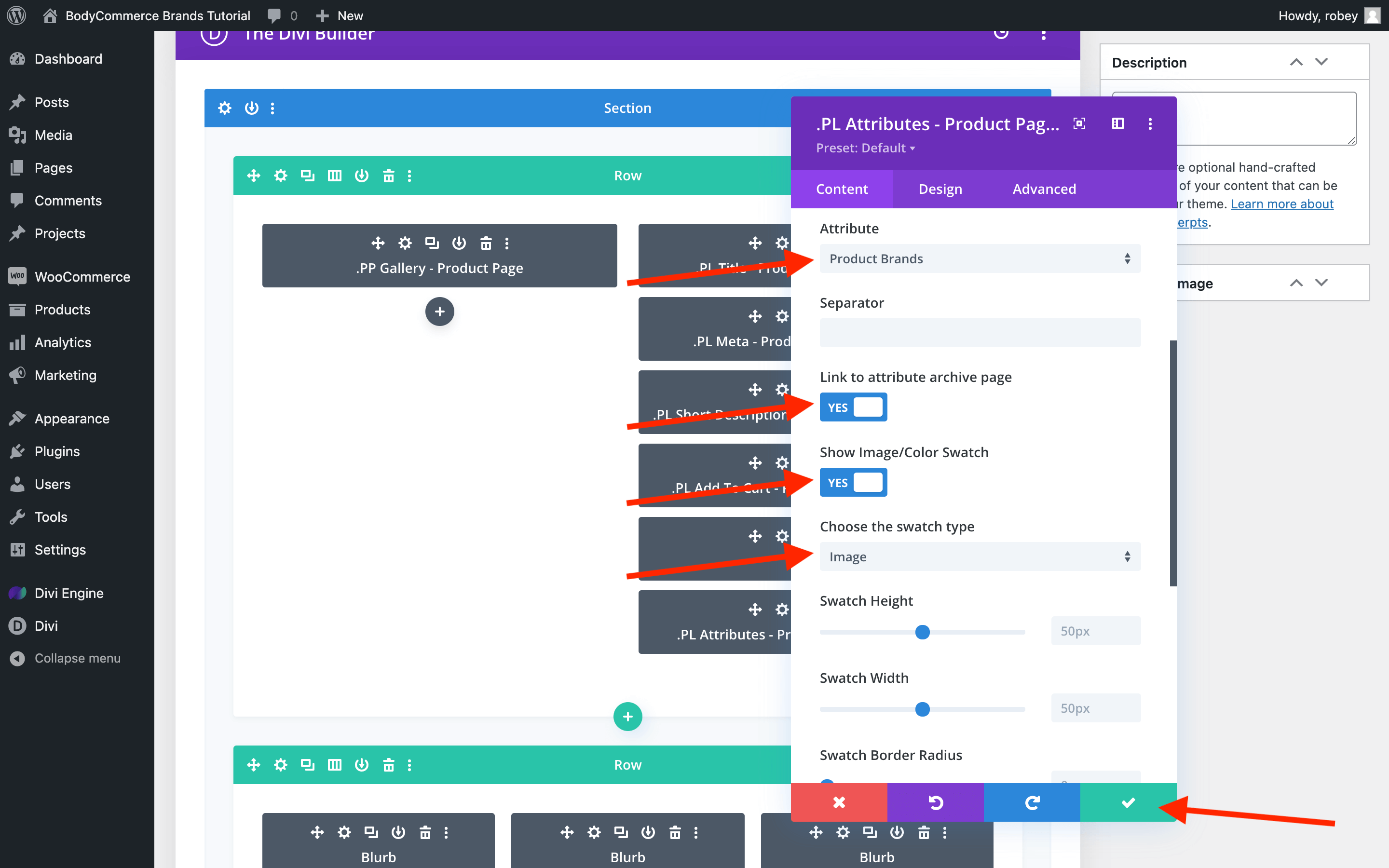The image size is (1389, 868).
Task: Click move icon on first Row bar
Action: point(254,176)
